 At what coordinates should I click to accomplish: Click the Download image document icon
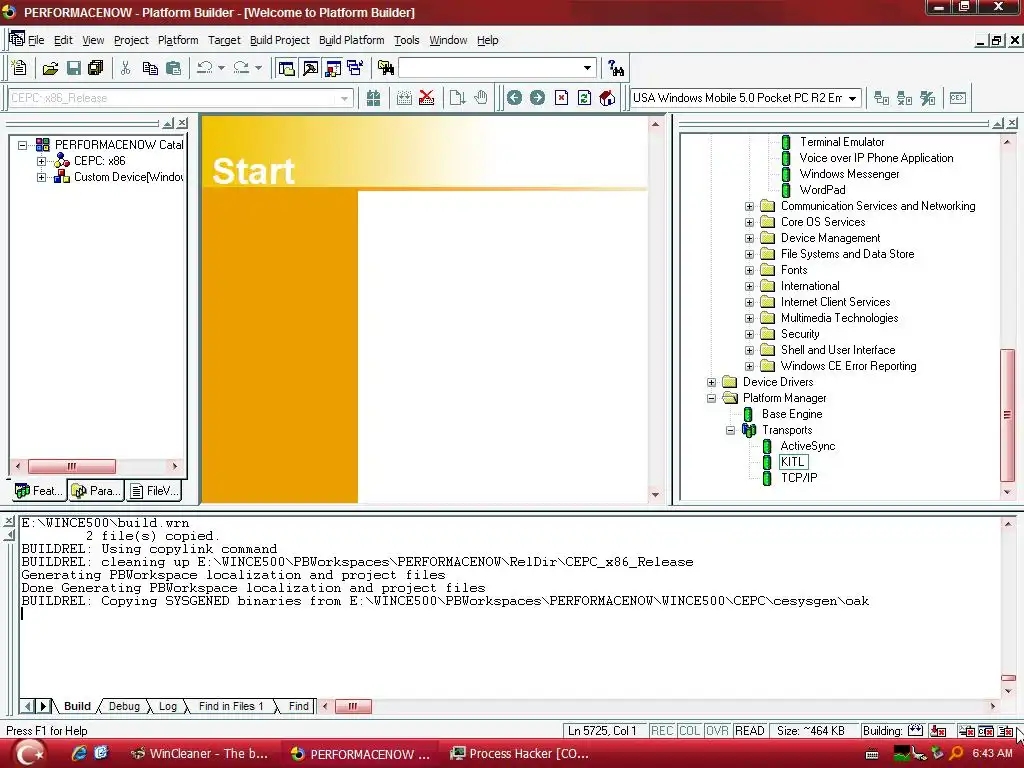click(457, 98)
